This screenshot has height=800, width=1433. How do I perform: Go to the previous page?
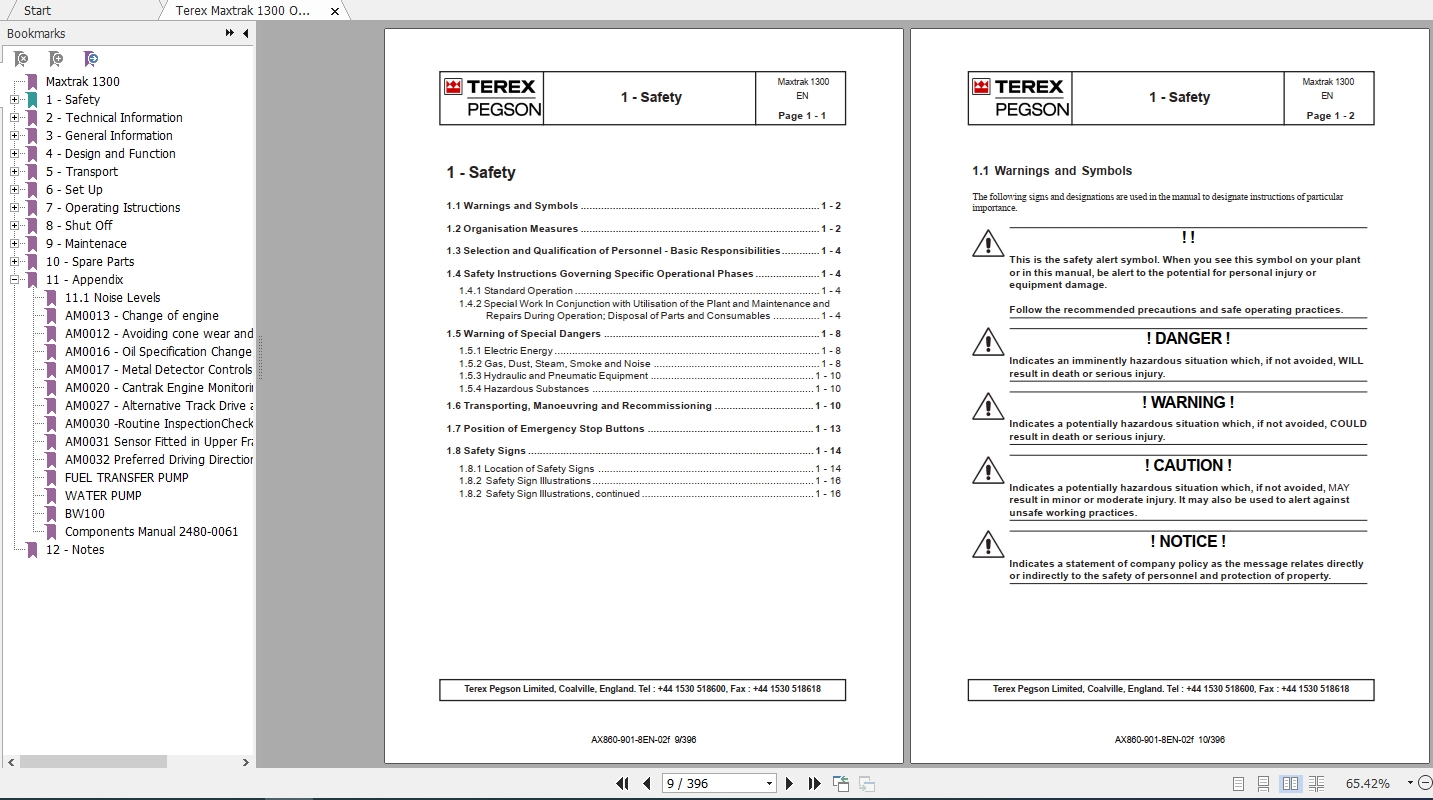(647, 784)
